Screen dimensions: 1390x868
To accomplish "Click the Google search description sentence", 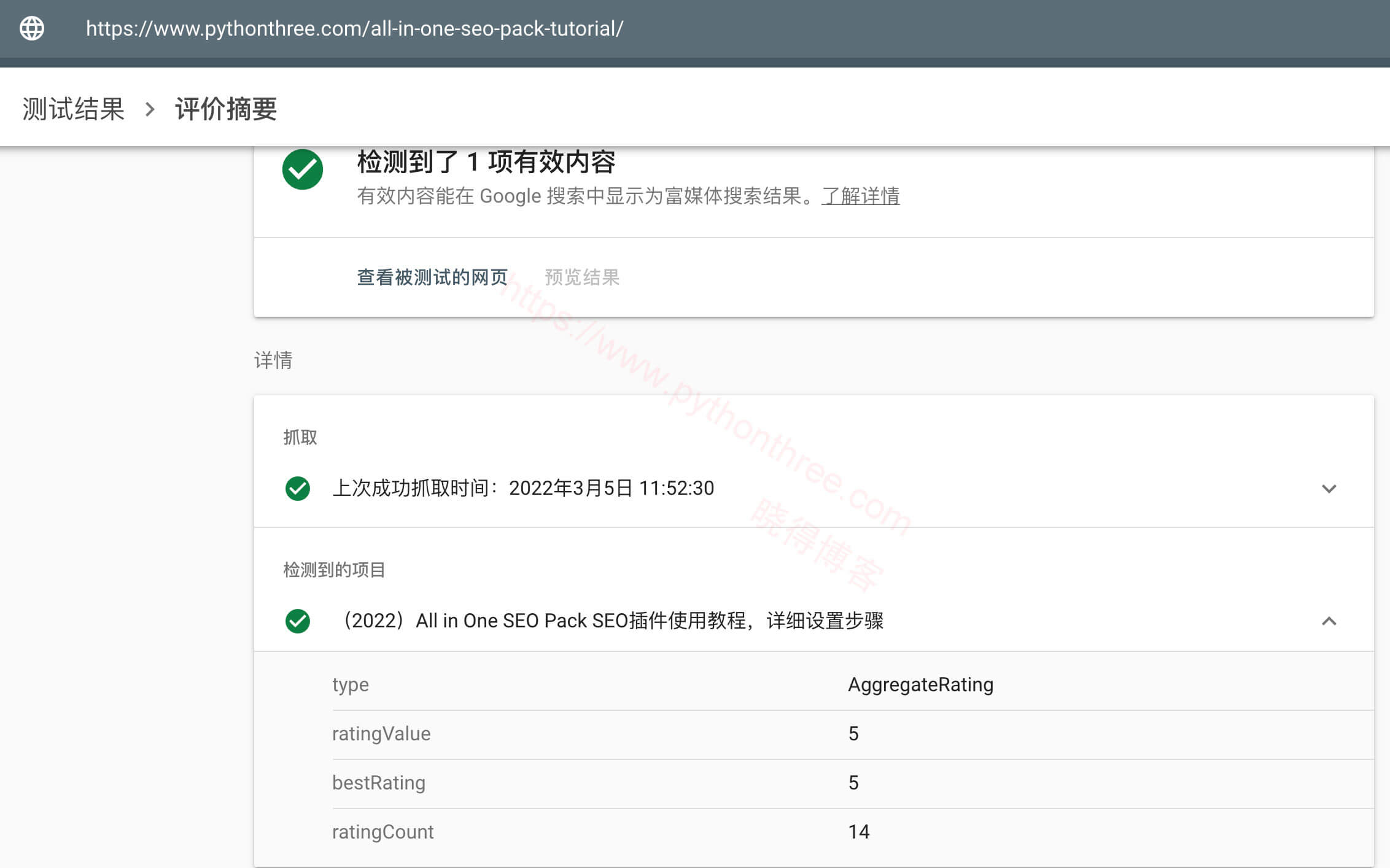I will point(587,196).
